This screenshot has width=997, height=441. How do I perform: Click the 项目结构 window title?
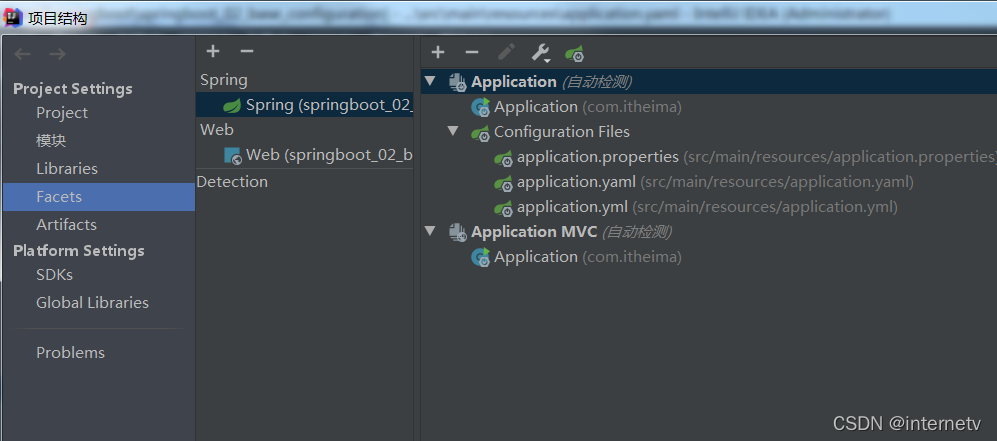(57, 18)
